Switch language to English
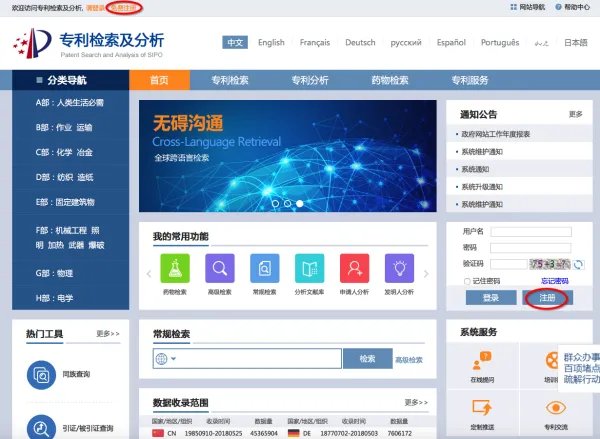600x439 pixels. [x=271, y=42]
